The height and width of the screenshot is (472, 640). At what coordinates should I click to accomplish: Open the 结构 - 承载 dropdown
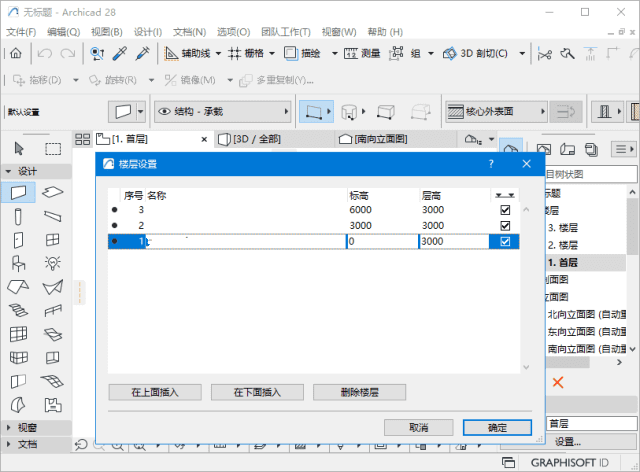[220, 111]
